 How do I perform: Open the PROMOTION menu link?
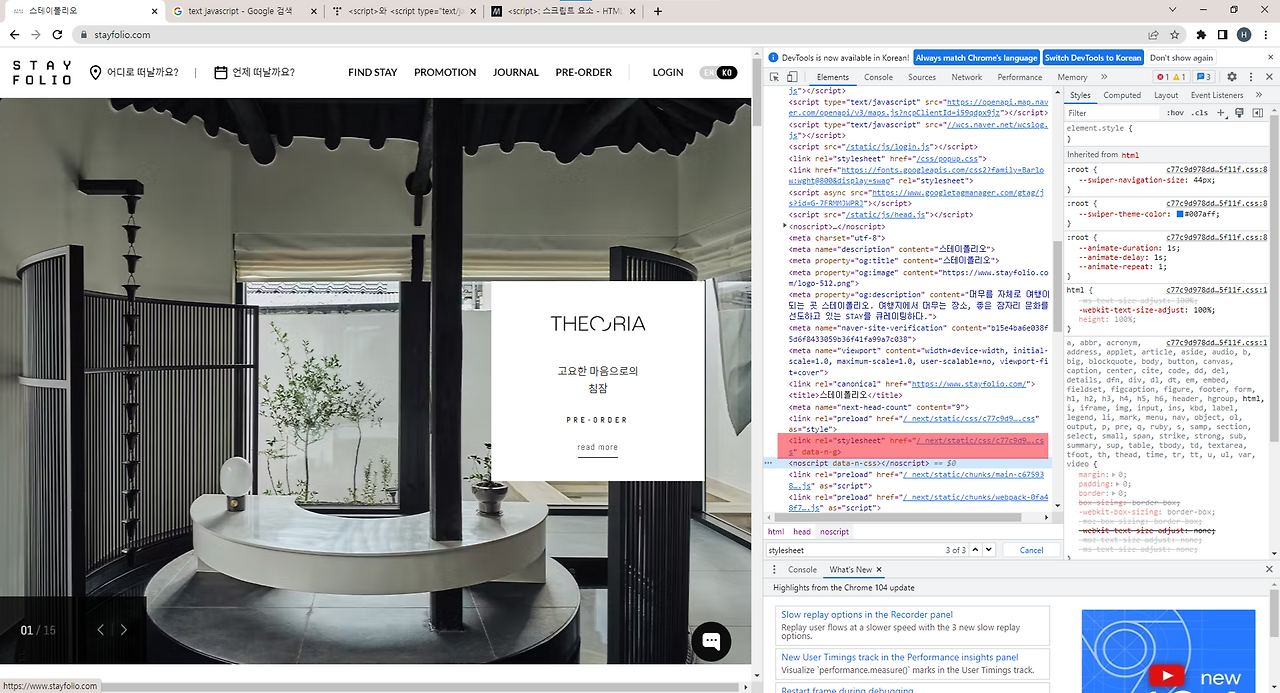point(445,72)
